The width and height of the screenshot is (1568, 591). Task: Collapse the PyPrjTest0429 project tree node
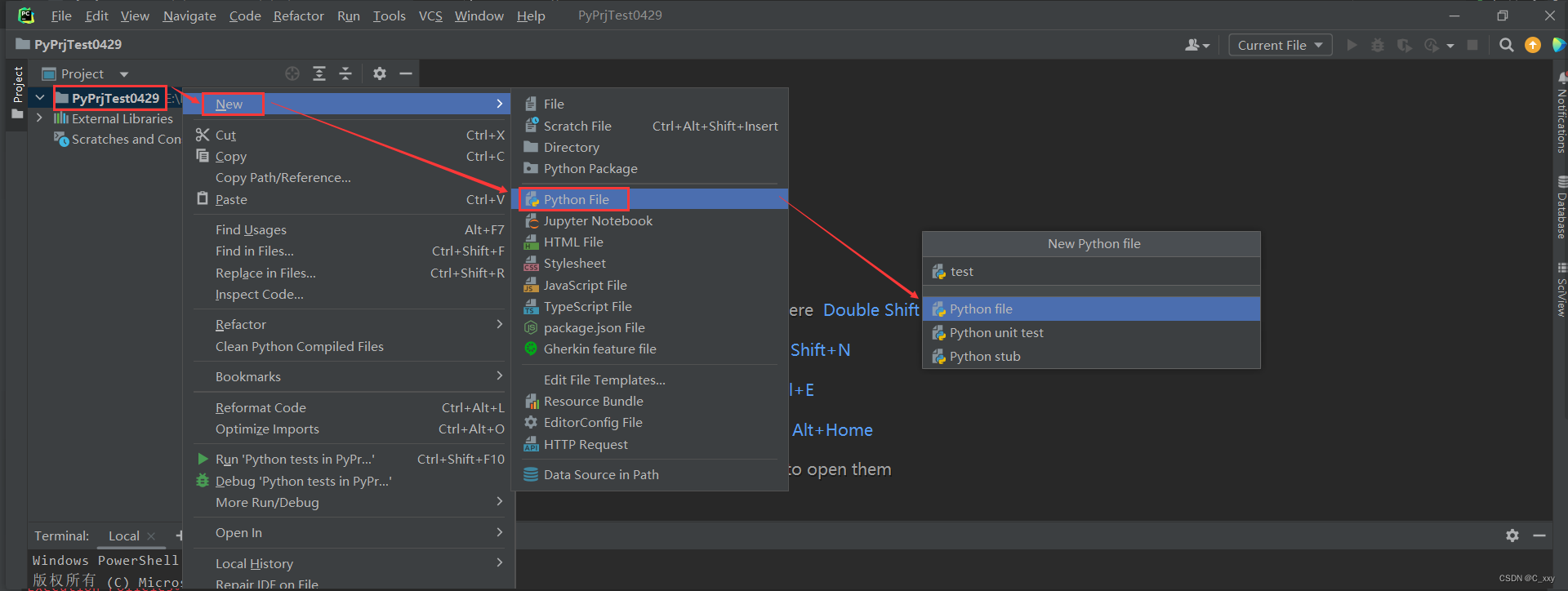point(39,98)
